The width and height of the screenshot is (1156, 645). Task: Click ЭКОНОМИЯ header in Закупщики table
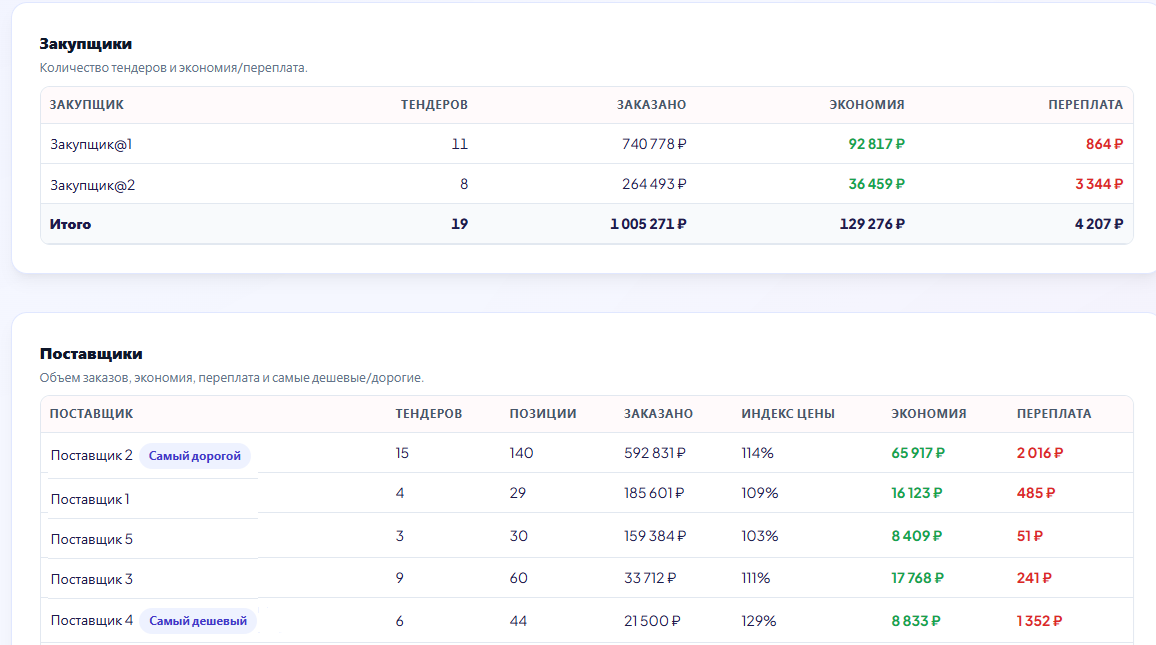866,105
